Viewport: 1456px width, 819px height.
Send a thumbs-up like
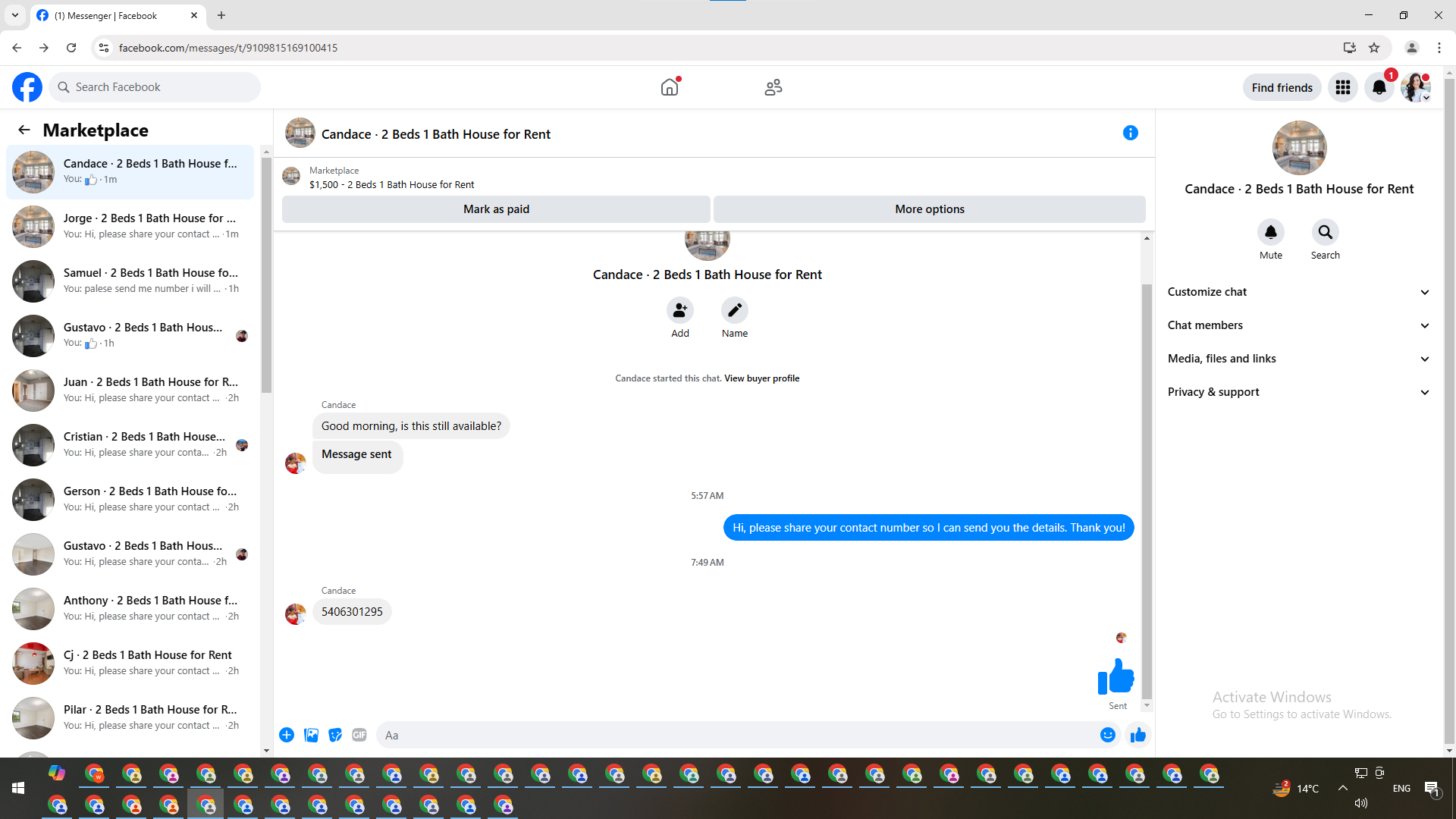1138,735
